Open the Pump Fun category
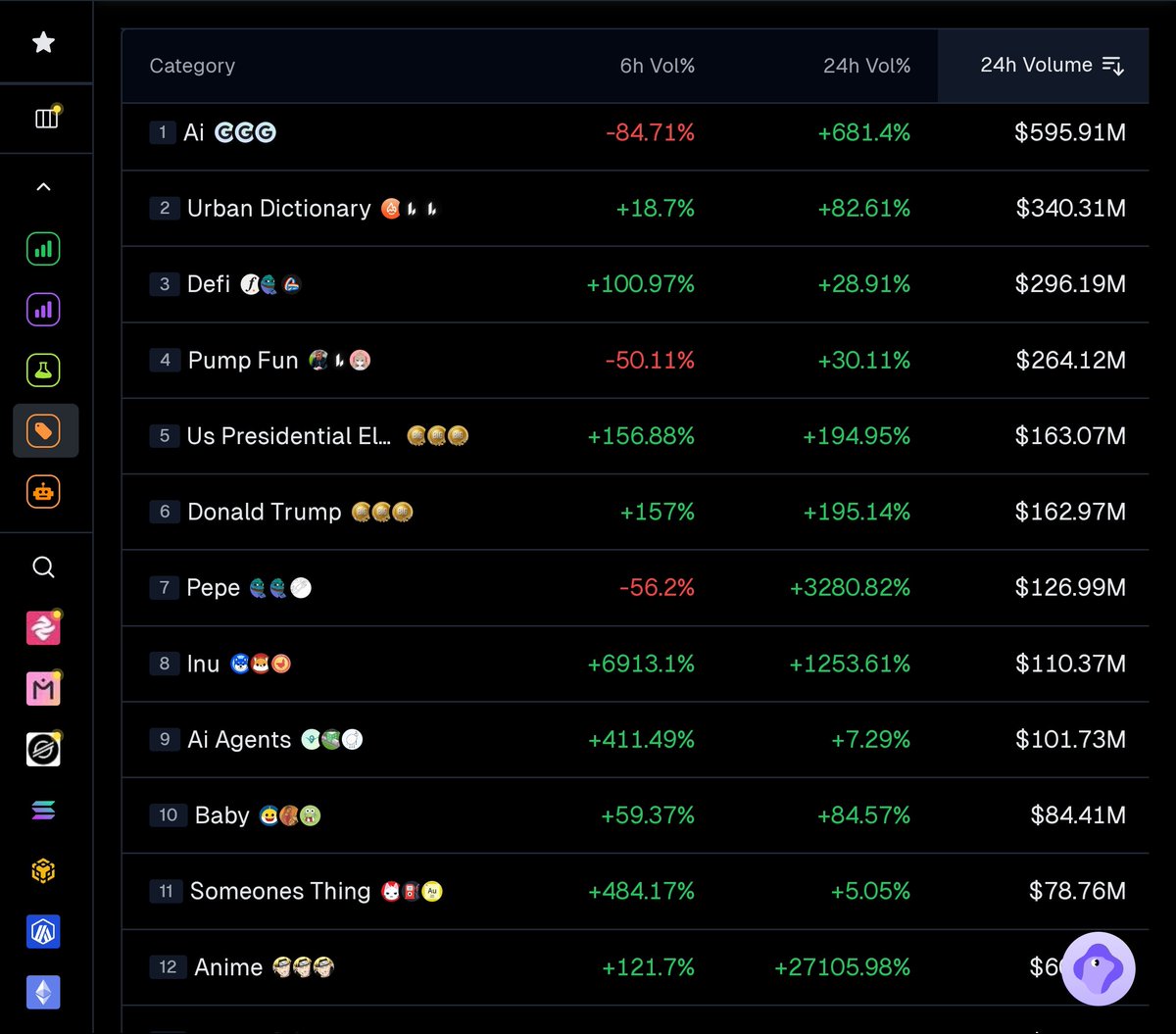The height and width of the screenshot is (1034, 1176). click(635, 360)
